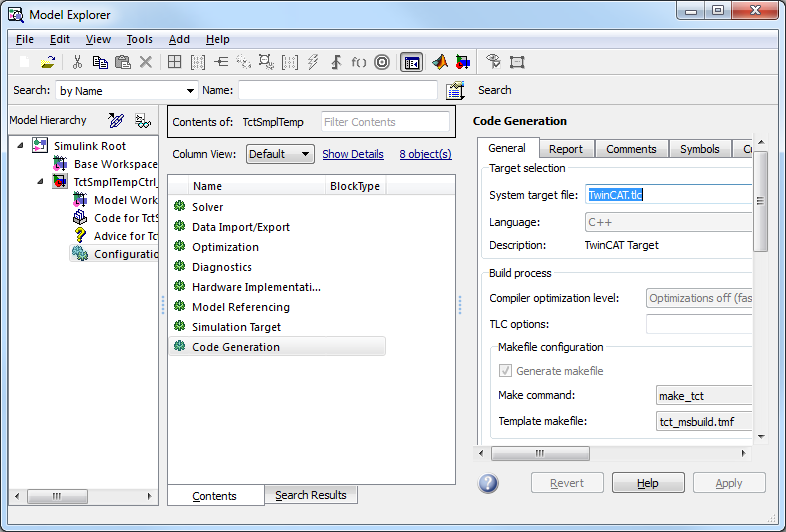Click the Revert button
This screenshot has width=786, height=532.
pyautogui.click(x=567, y=483)
